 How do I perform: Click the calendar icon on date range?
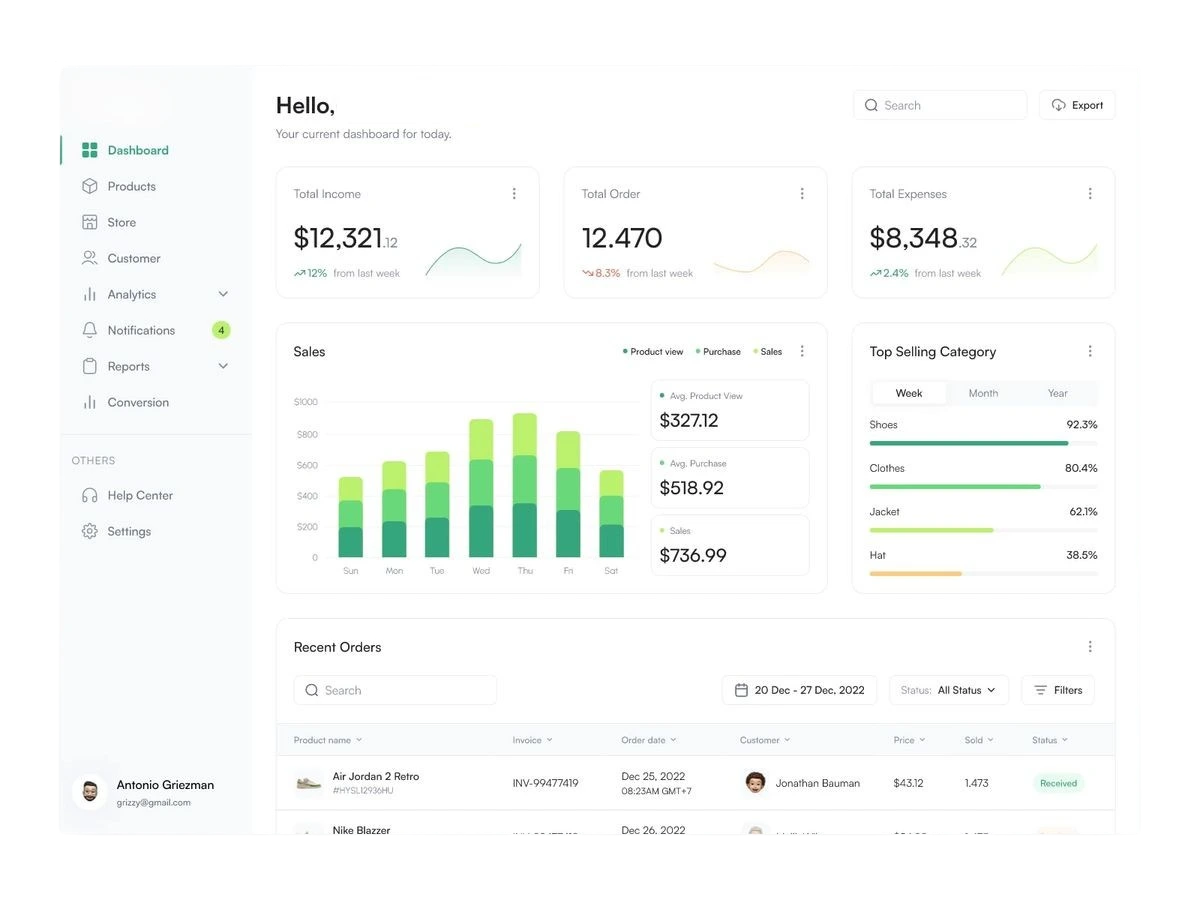(x=741, y=689)
